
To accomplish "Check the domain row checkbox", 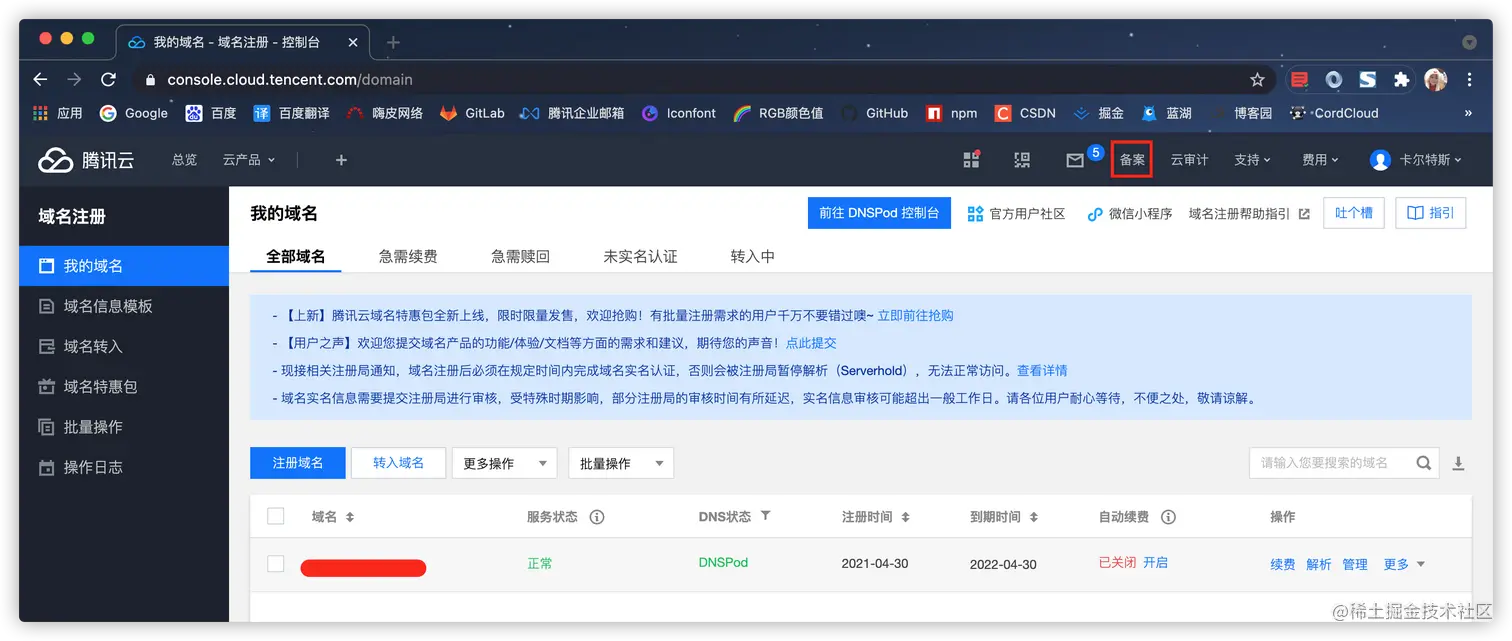I will tap(276, 564).
